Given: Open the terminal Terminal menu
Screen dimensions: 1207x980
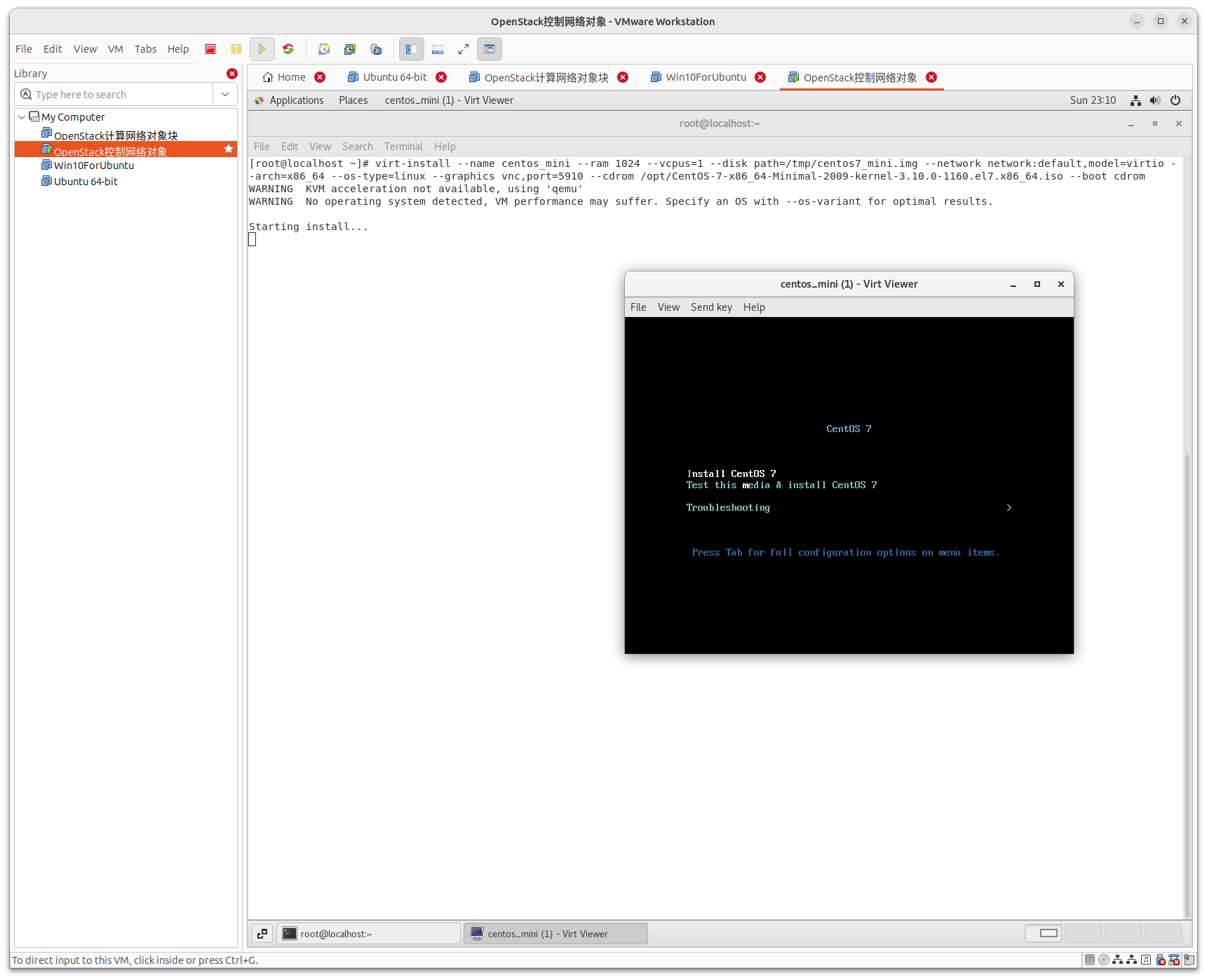Looking at the screenshot, I should (x=403, y=147).
